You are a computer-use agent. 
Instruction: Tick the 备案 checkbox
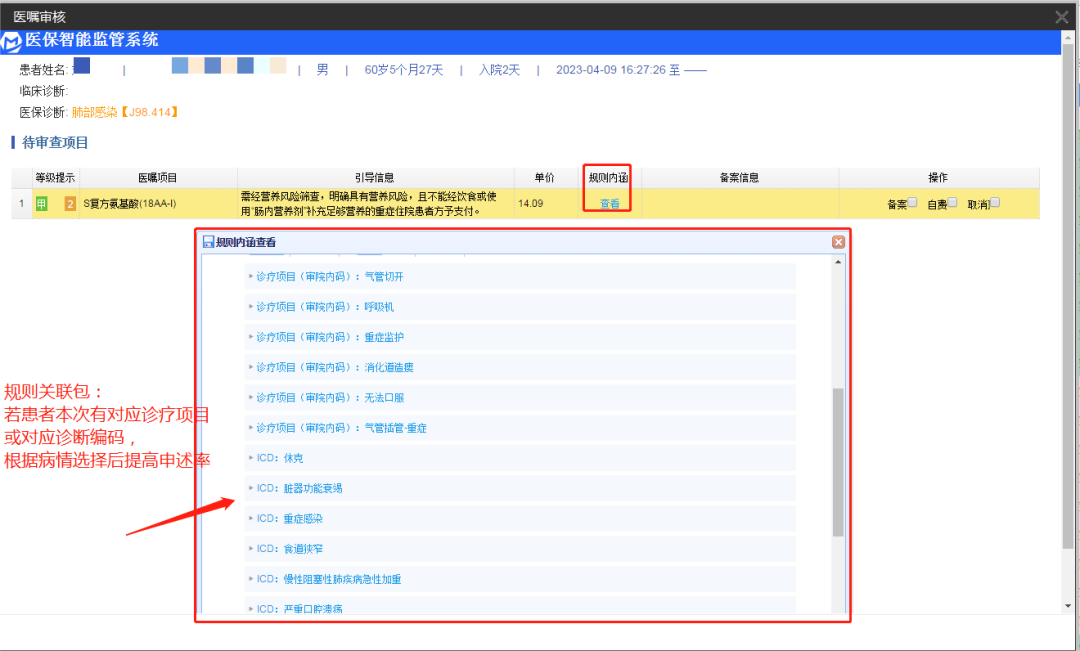coord(912,203)
